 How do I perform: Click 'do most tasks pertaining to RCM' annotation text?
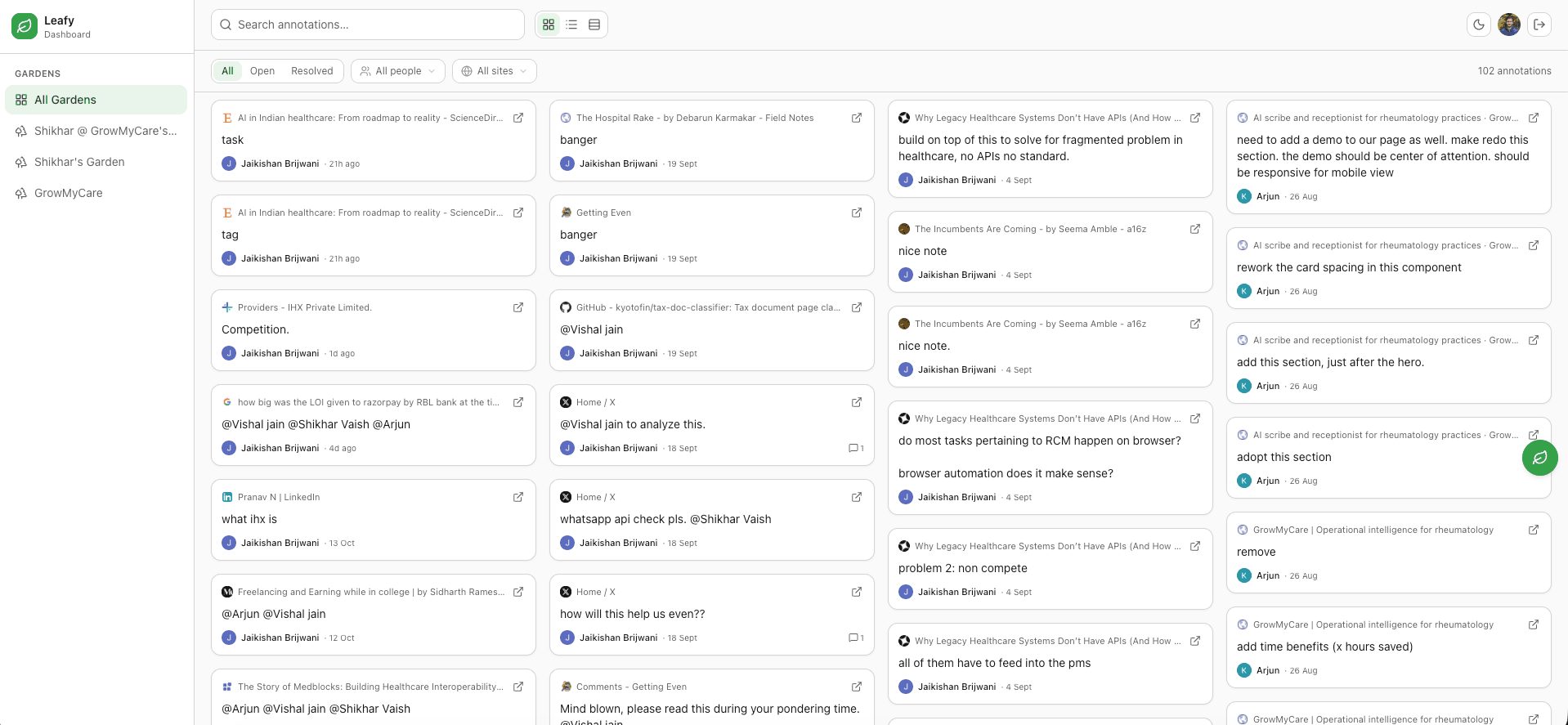(x=1039, y=441)
